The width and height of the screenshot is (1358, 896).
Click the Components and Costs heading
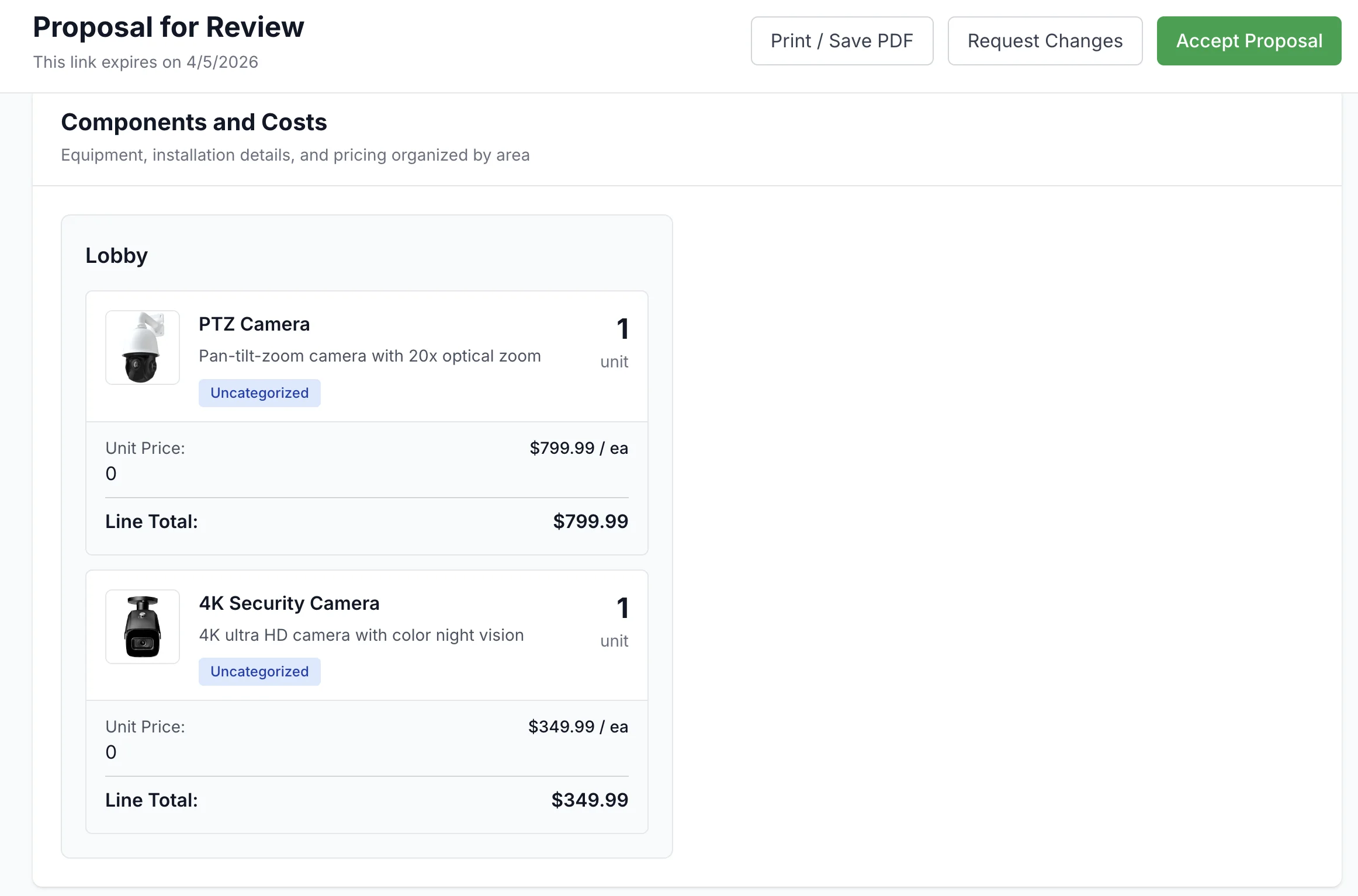(x=194, y=122)
